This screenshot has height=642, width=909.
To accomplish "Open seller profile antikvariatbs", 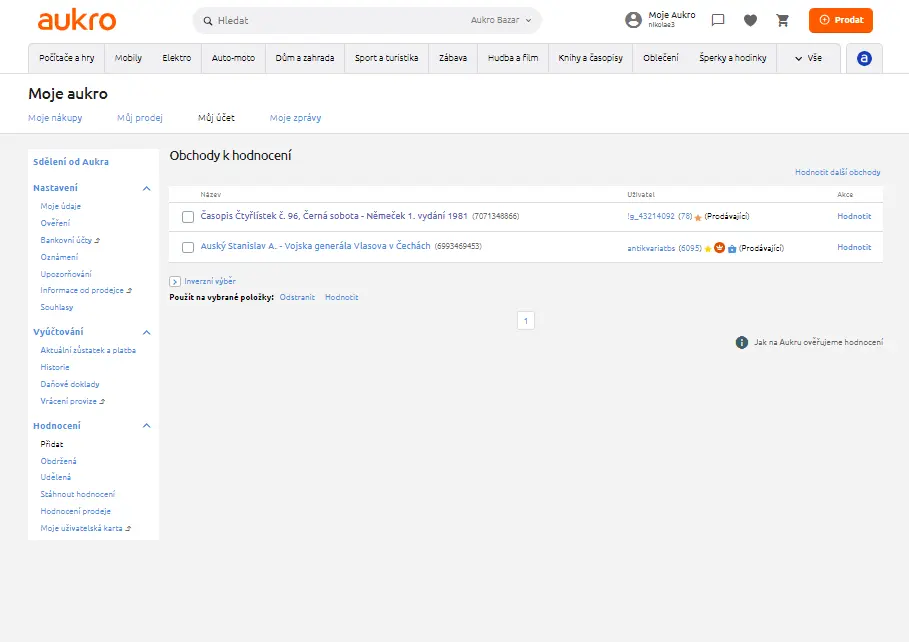I will pyautogui.click(x=651, y=248).
